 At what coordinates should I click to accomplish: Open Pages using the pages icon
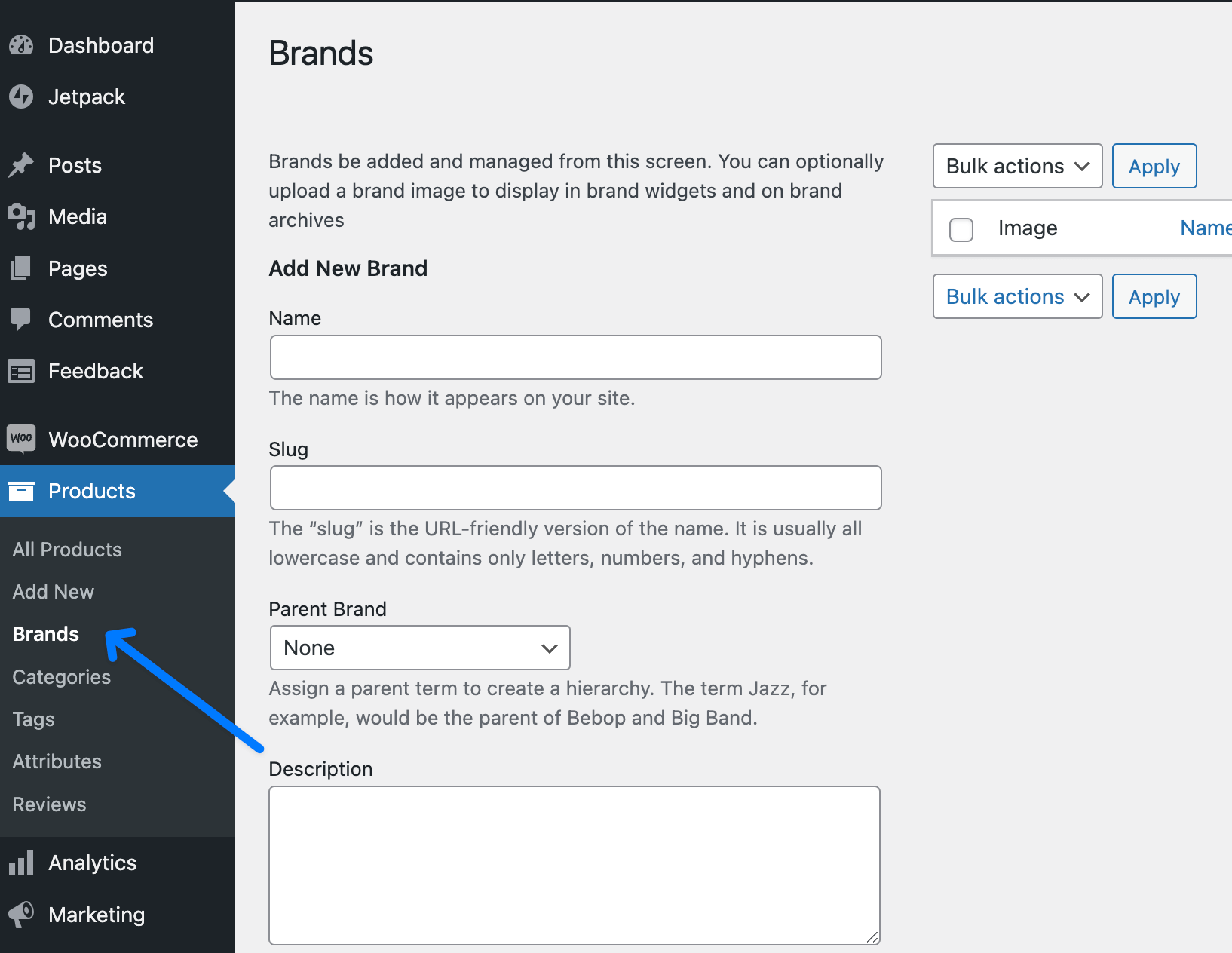coord(21,268)
